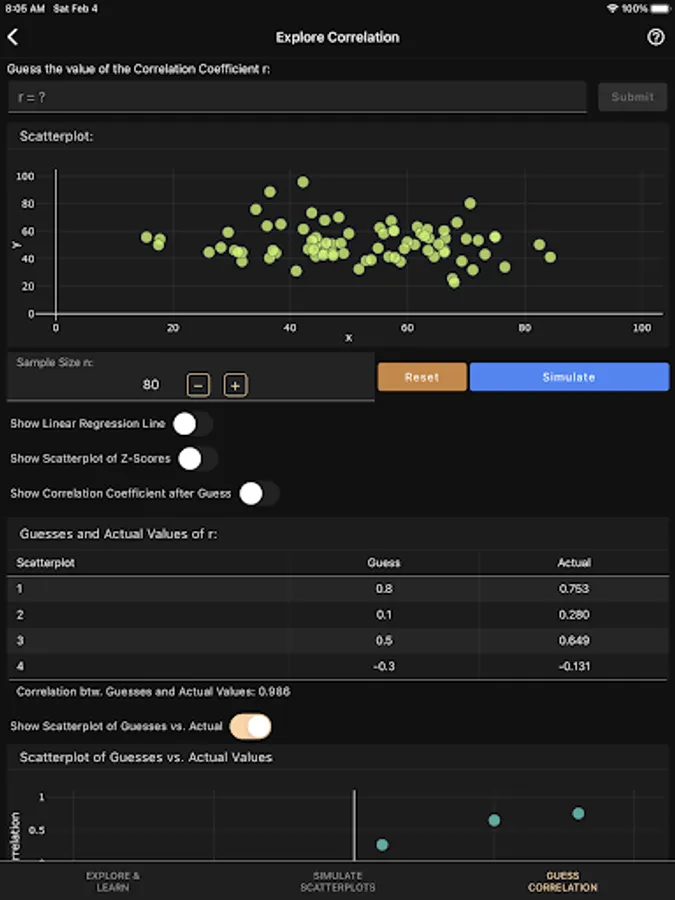Screen dimensions: 675x900
Task: Open the help question mark icon
Action: tap(655, 37)
